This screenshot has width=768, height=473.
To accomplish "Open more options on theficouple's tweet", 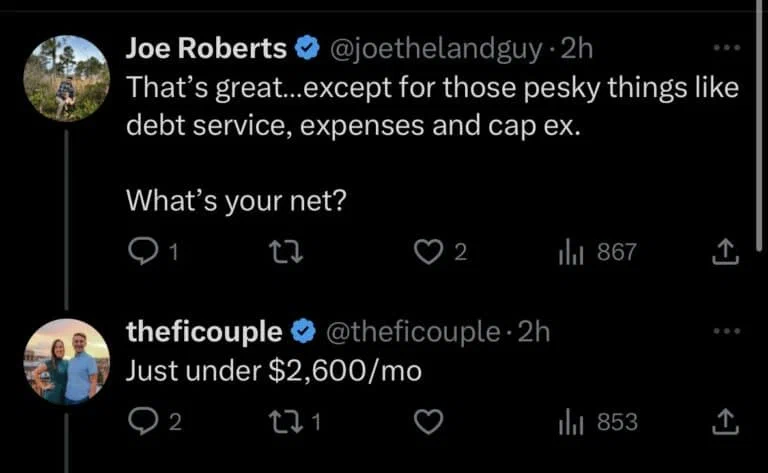I will point(725,331).
